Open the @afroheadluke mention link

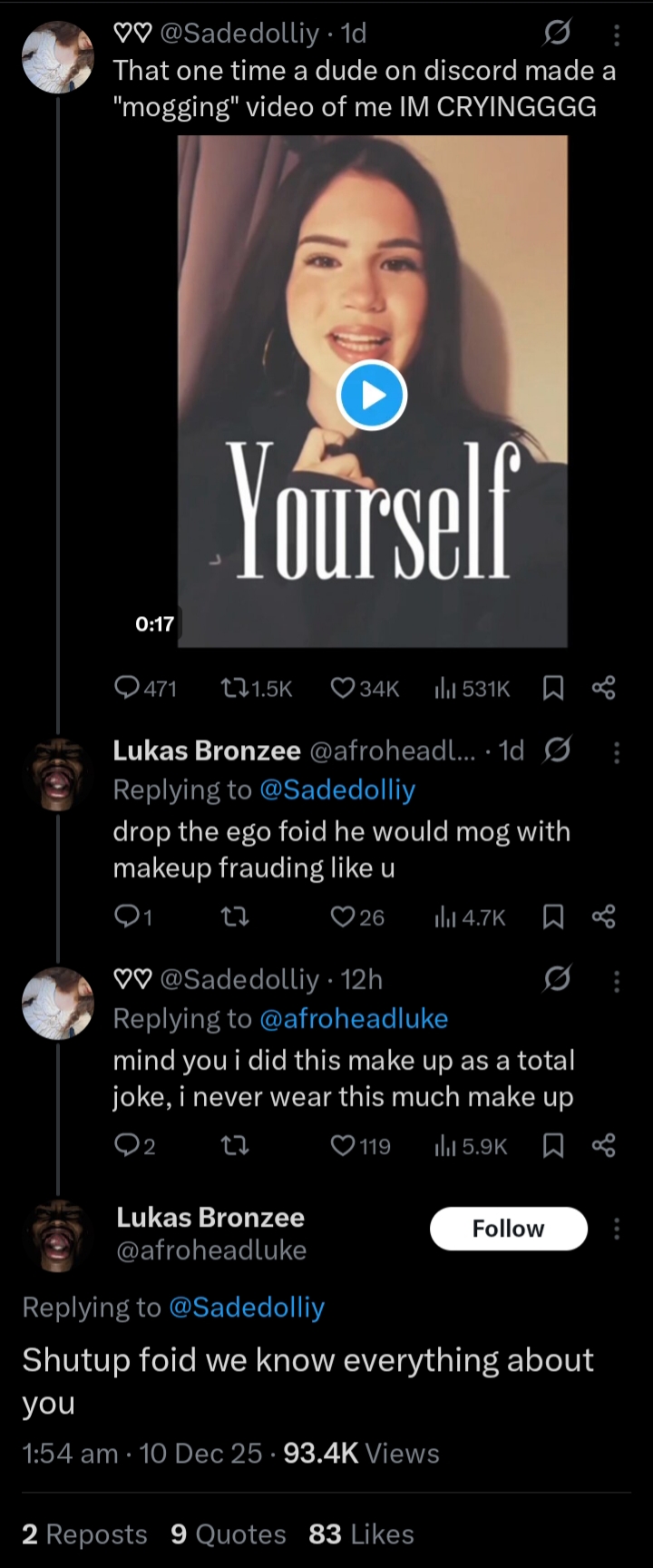(354, 1018)
